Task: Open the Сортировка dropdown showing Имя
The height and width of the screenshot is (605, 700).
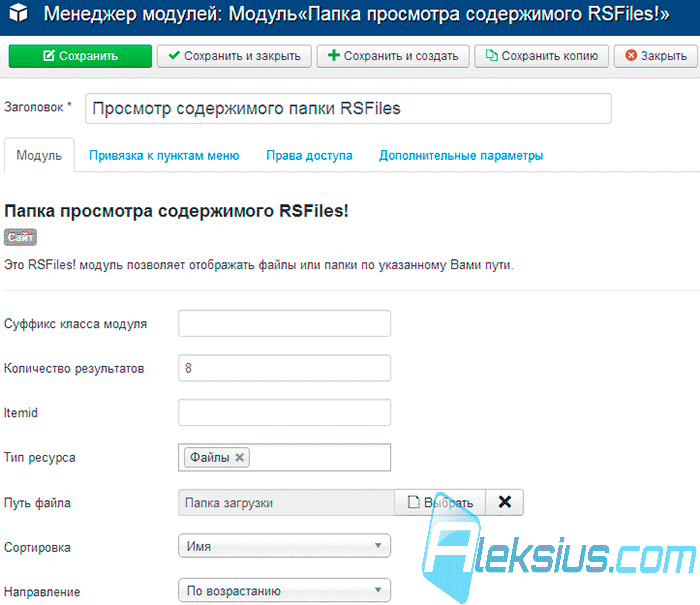Action: coord(284,546)
